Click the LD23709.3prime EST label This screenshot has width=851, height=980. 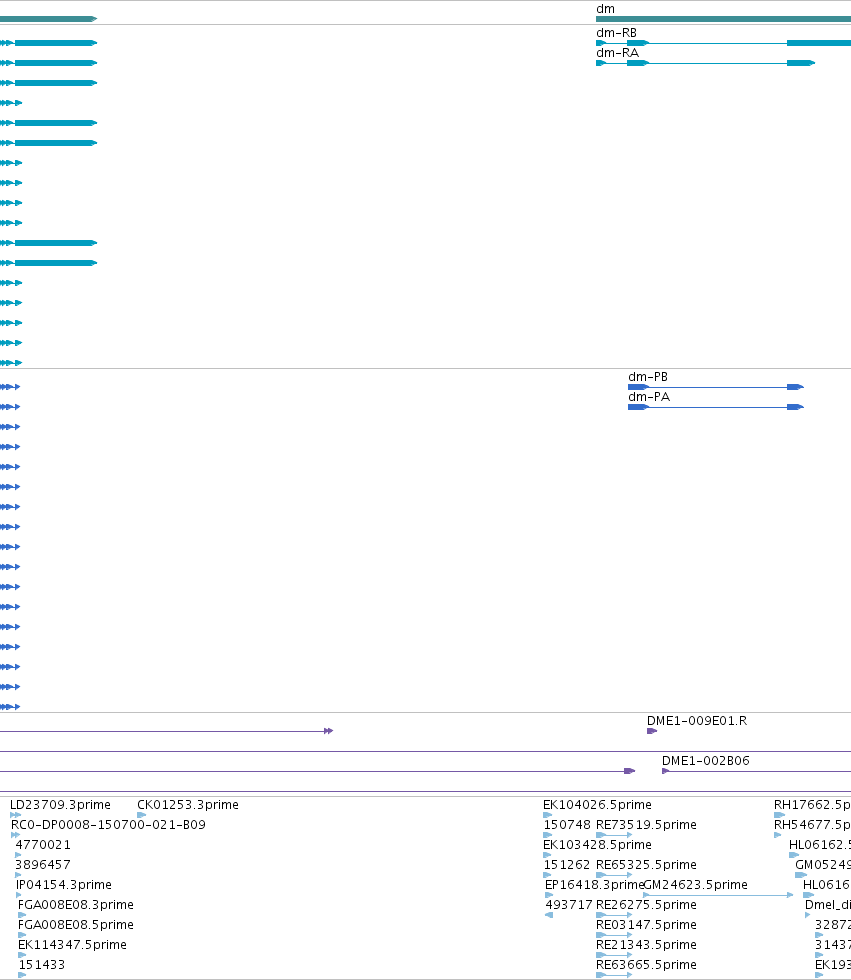coord(60,804)
